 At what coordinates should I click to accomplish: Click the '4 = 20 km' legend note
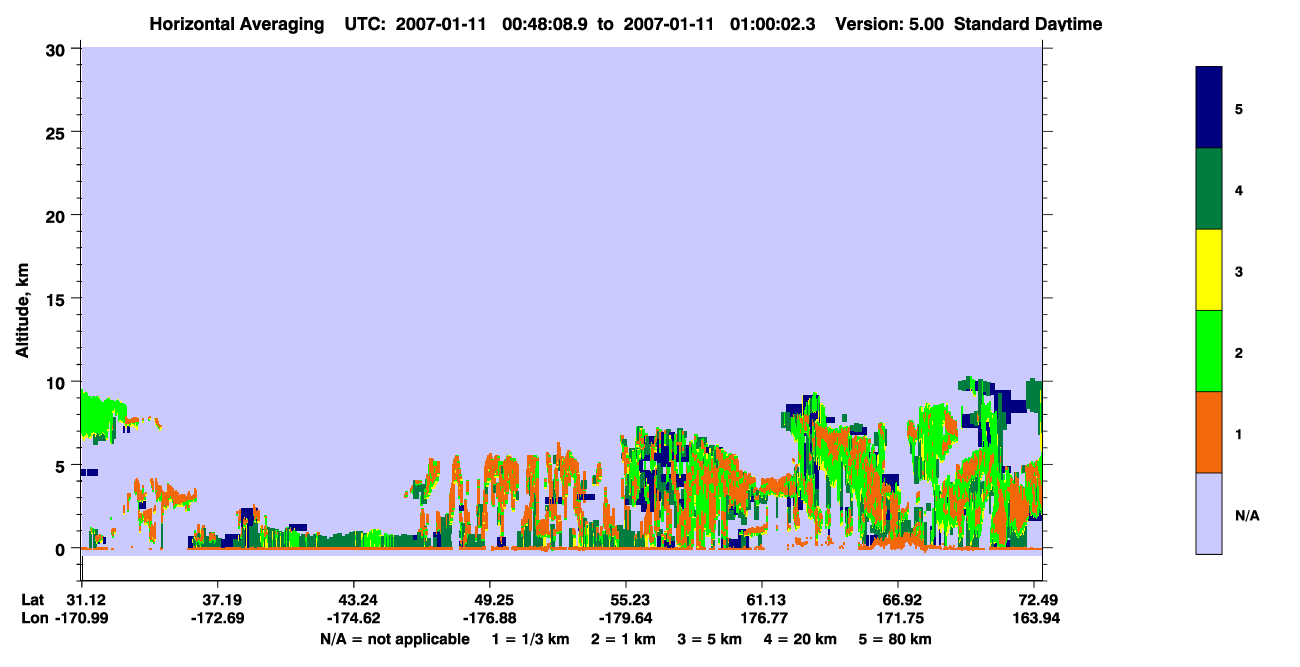click(801, 639)
